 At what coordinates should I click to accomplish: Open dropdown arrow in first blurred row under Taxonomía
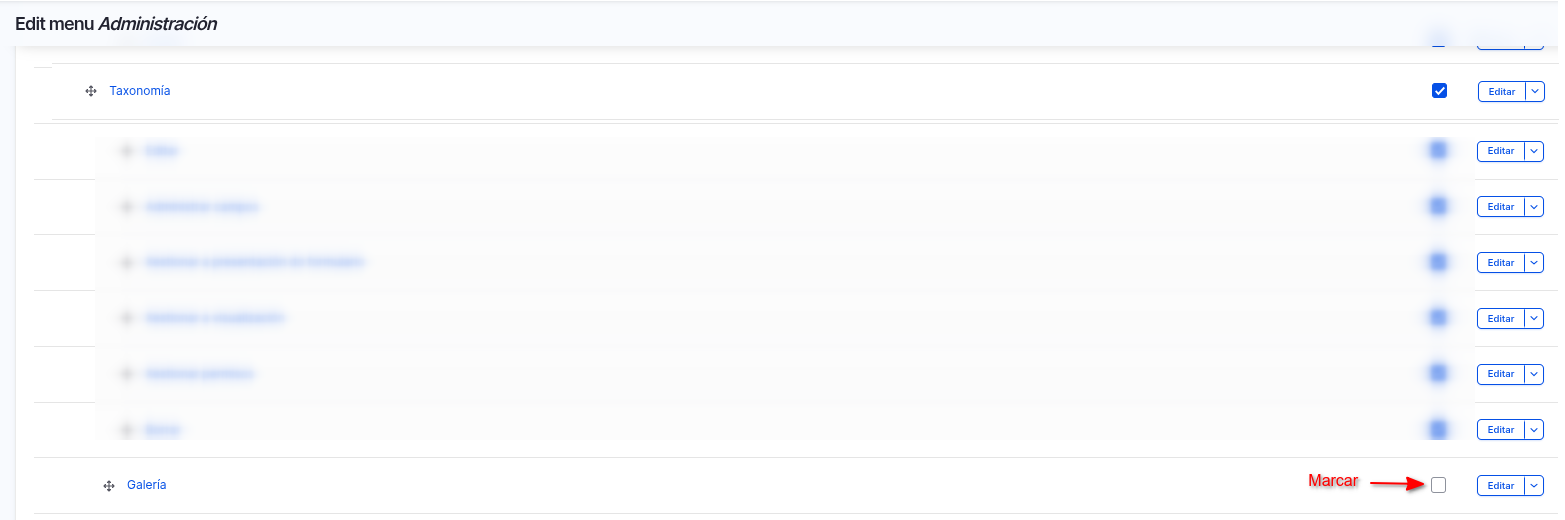[1534, 152]
